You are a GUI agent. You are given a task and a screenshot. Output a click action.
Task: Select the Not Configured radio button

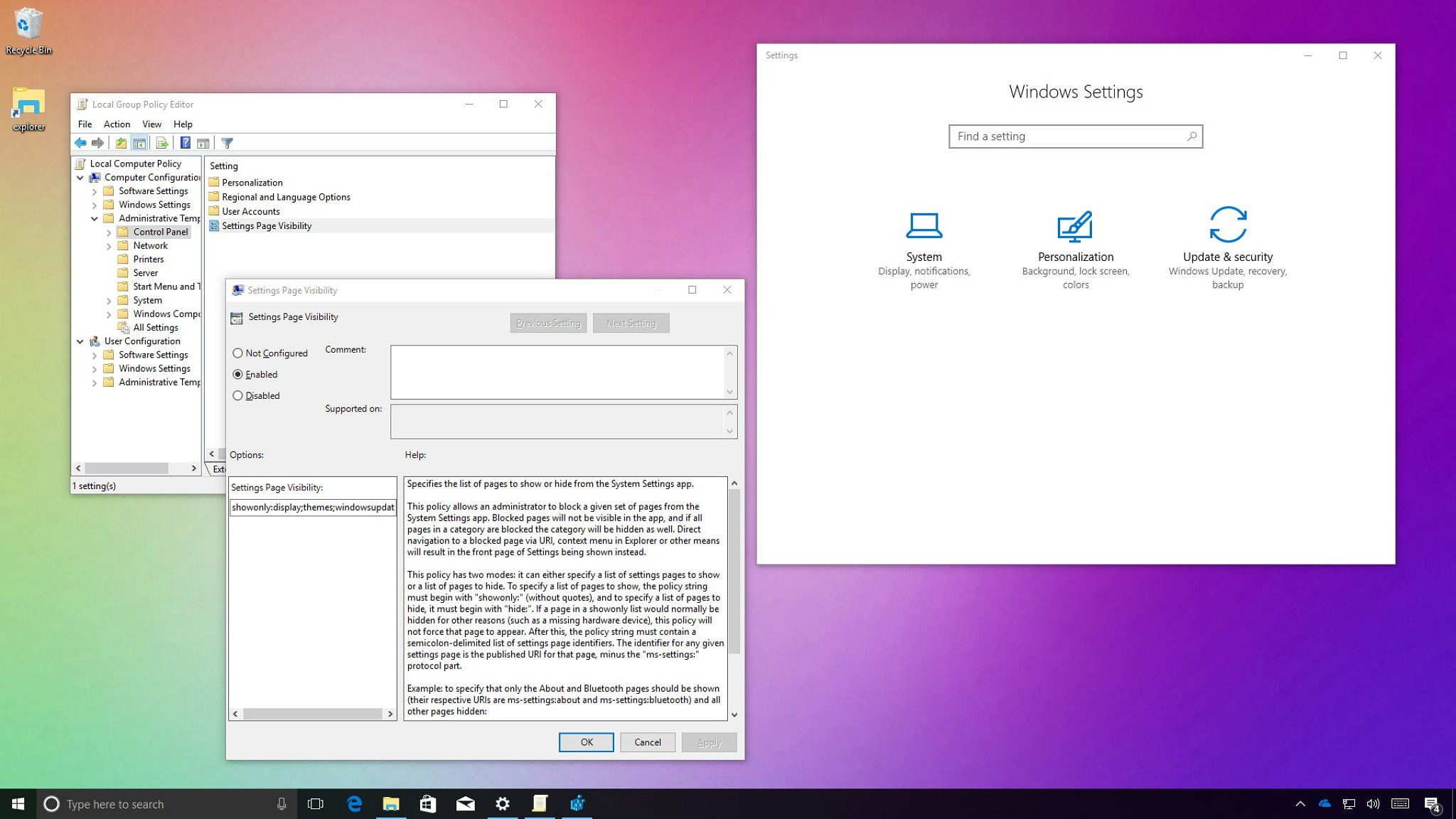pos(238,353)
